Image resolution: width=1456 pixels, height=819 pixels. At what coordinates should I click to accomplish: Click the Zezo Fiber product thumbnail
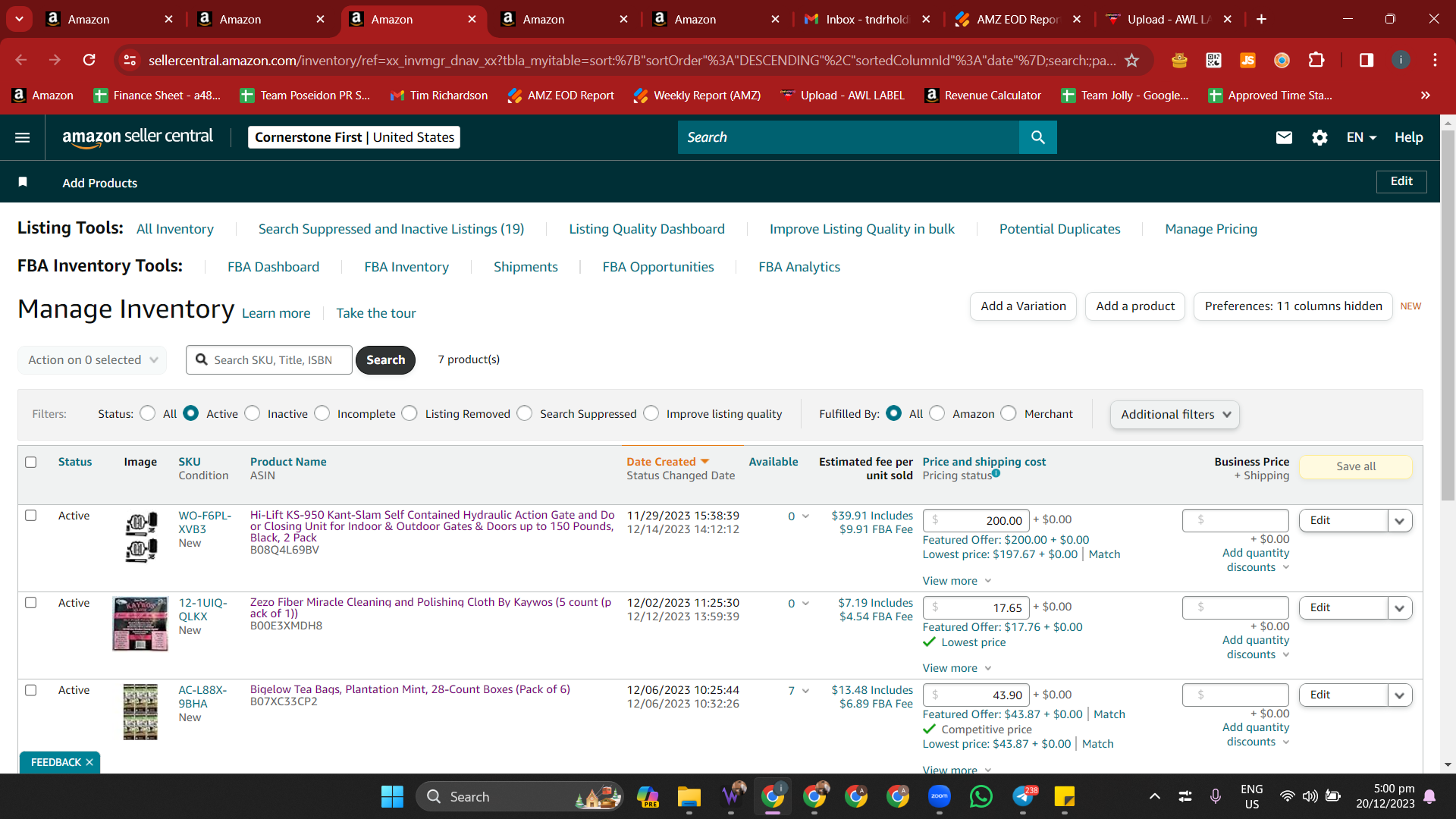(140, 624)
